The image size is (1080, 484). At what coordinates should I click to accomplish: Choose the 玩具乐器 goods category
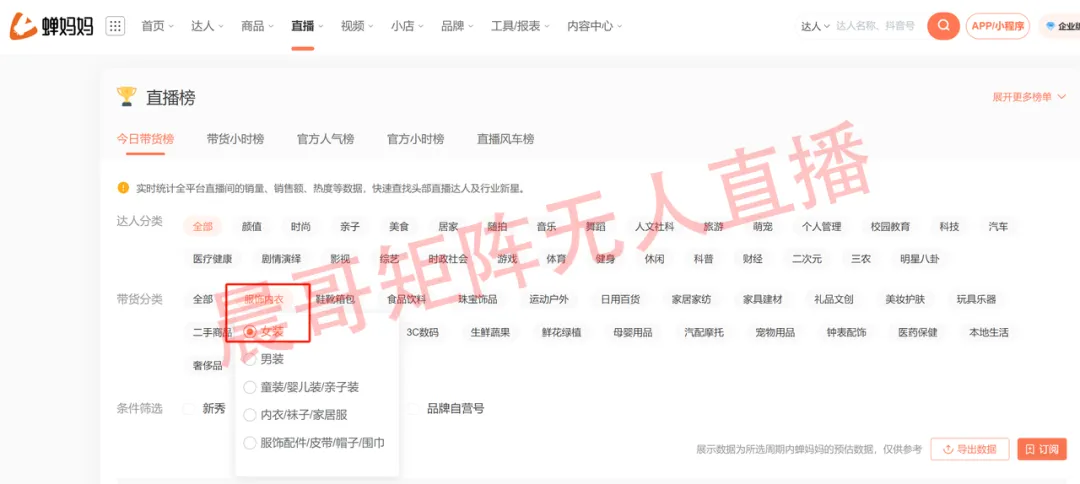pyautogui.click(x=976, y=299)
